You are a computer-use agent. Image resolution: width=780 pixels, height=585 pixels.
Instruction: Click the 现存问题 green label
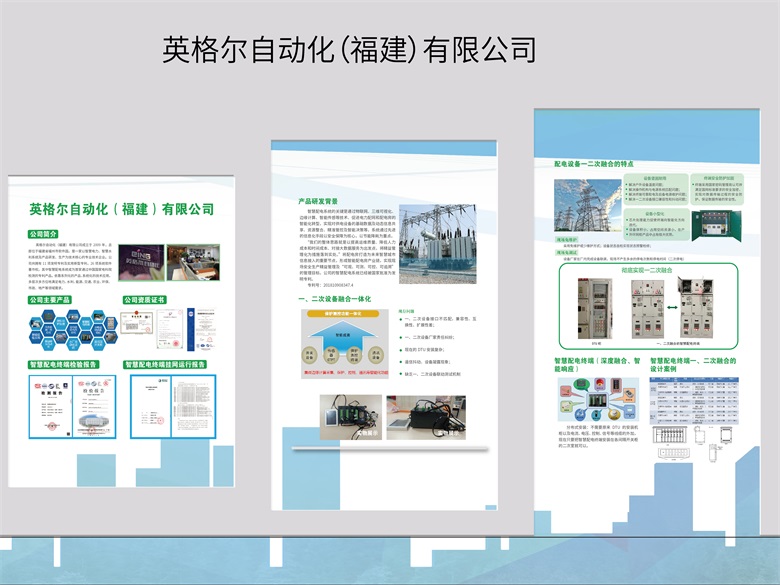[x=407, y=311]
